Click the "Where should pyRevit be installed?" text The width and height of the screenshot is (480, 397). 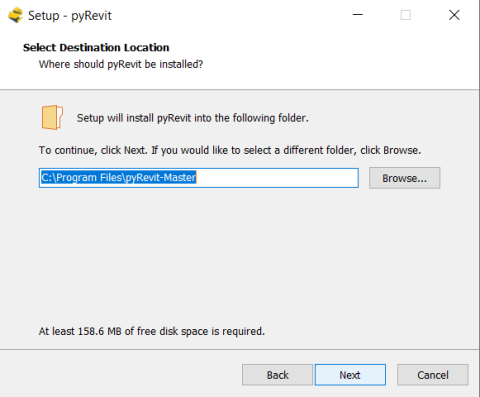121,64
